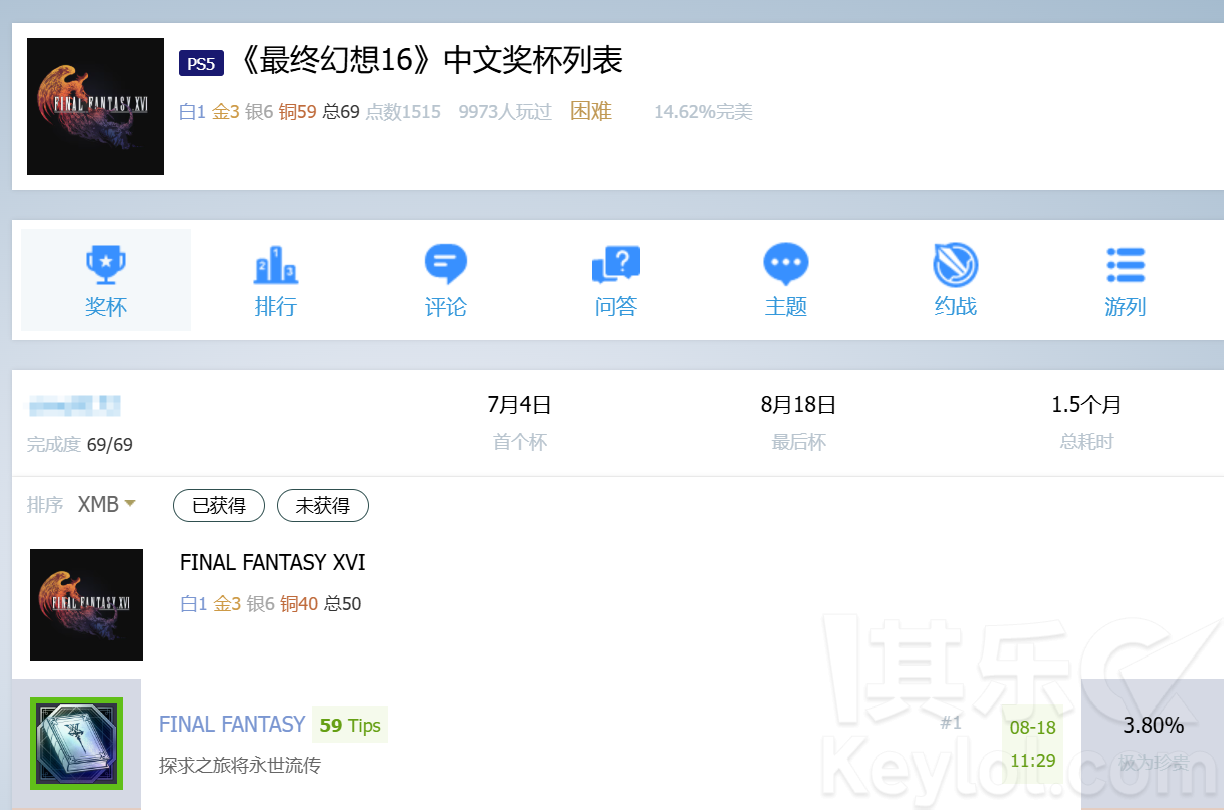Switch to the 评论 tab label
This screenshot has height=810, width=1224.
click(x=446, y=307)
